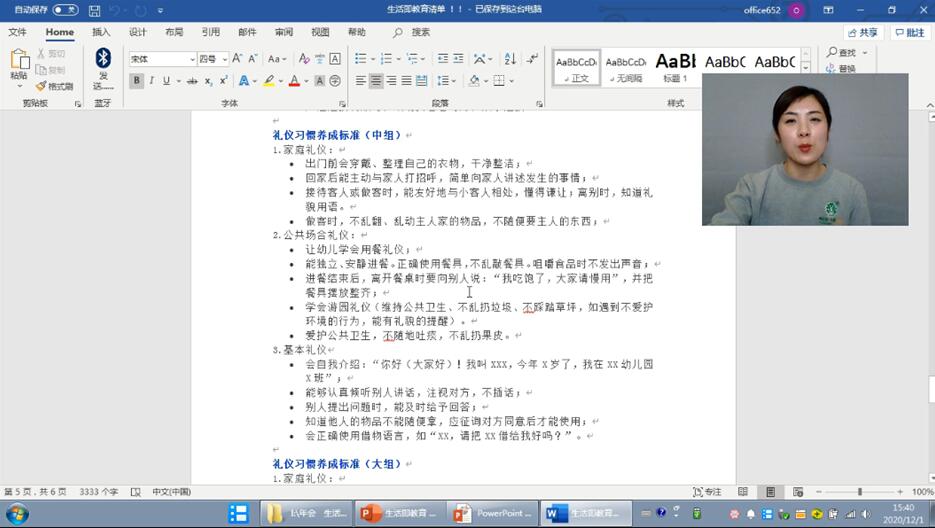Click the 查找 find button
Viewport: 935px width, 528px height.
tap(841, 53)
